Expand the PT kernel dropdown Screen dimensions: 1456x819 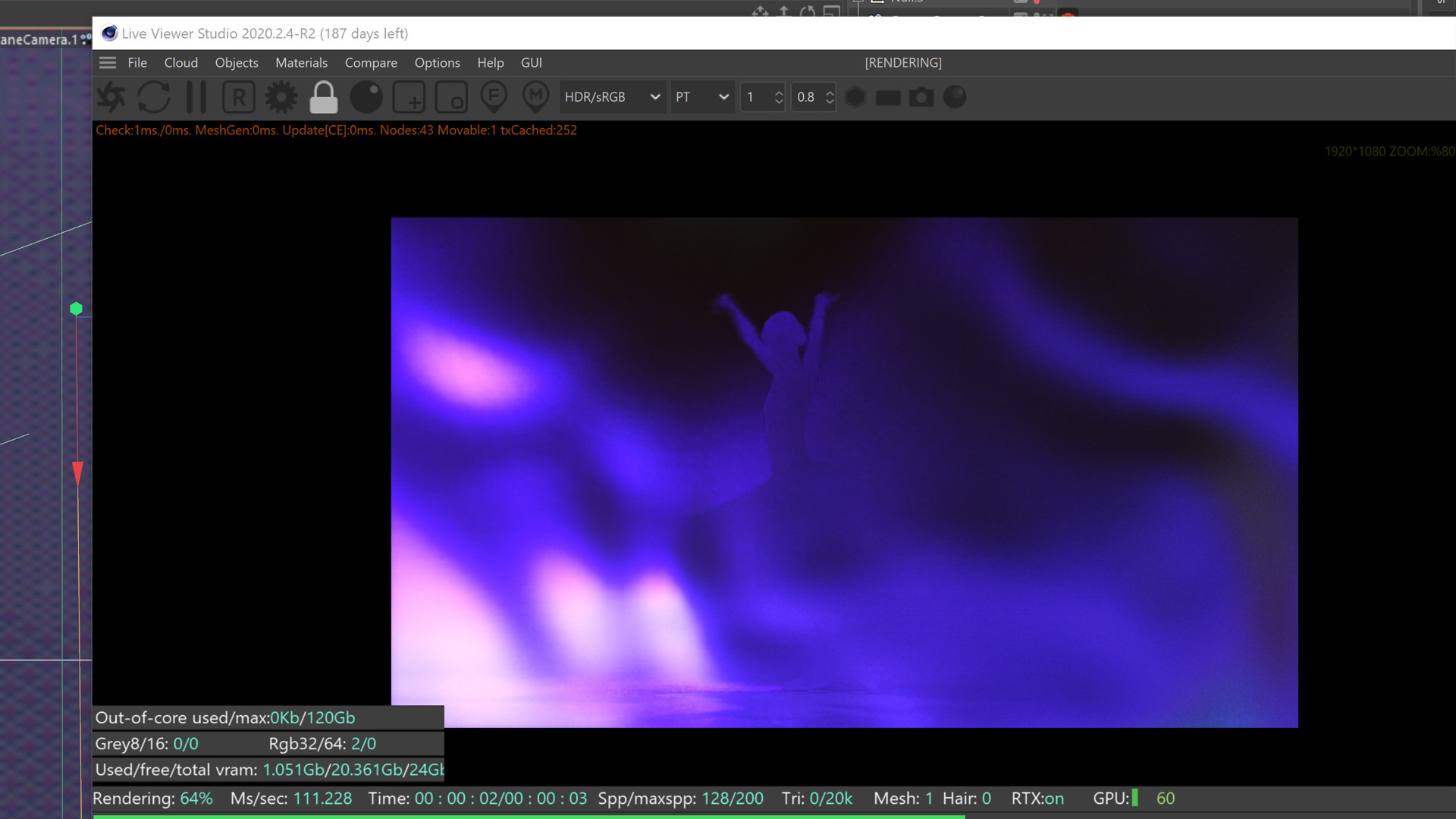pyautogui.click(x=702, y=97)
